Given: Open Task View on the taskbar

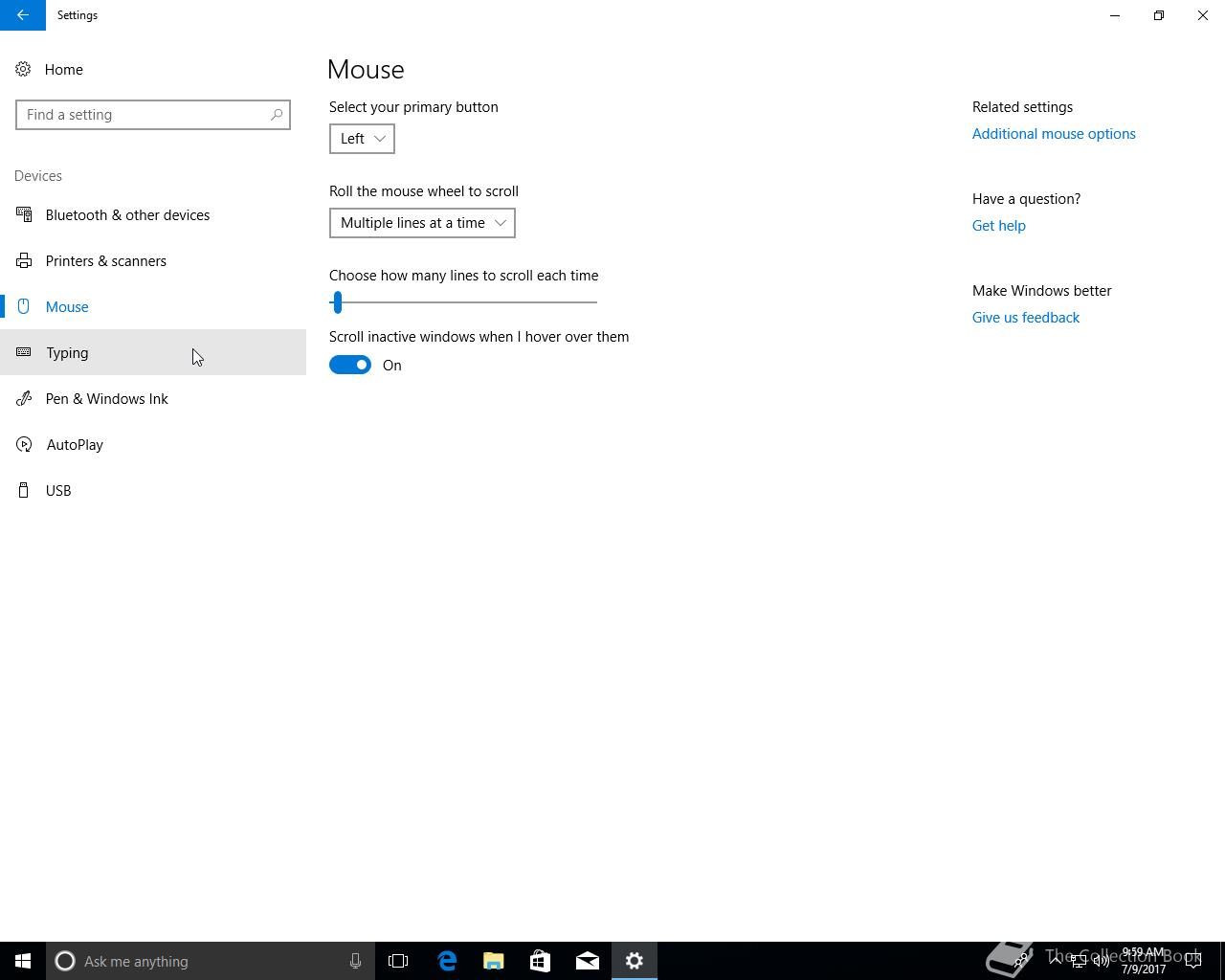Looking at the screenshot, I should coord(398,961).
